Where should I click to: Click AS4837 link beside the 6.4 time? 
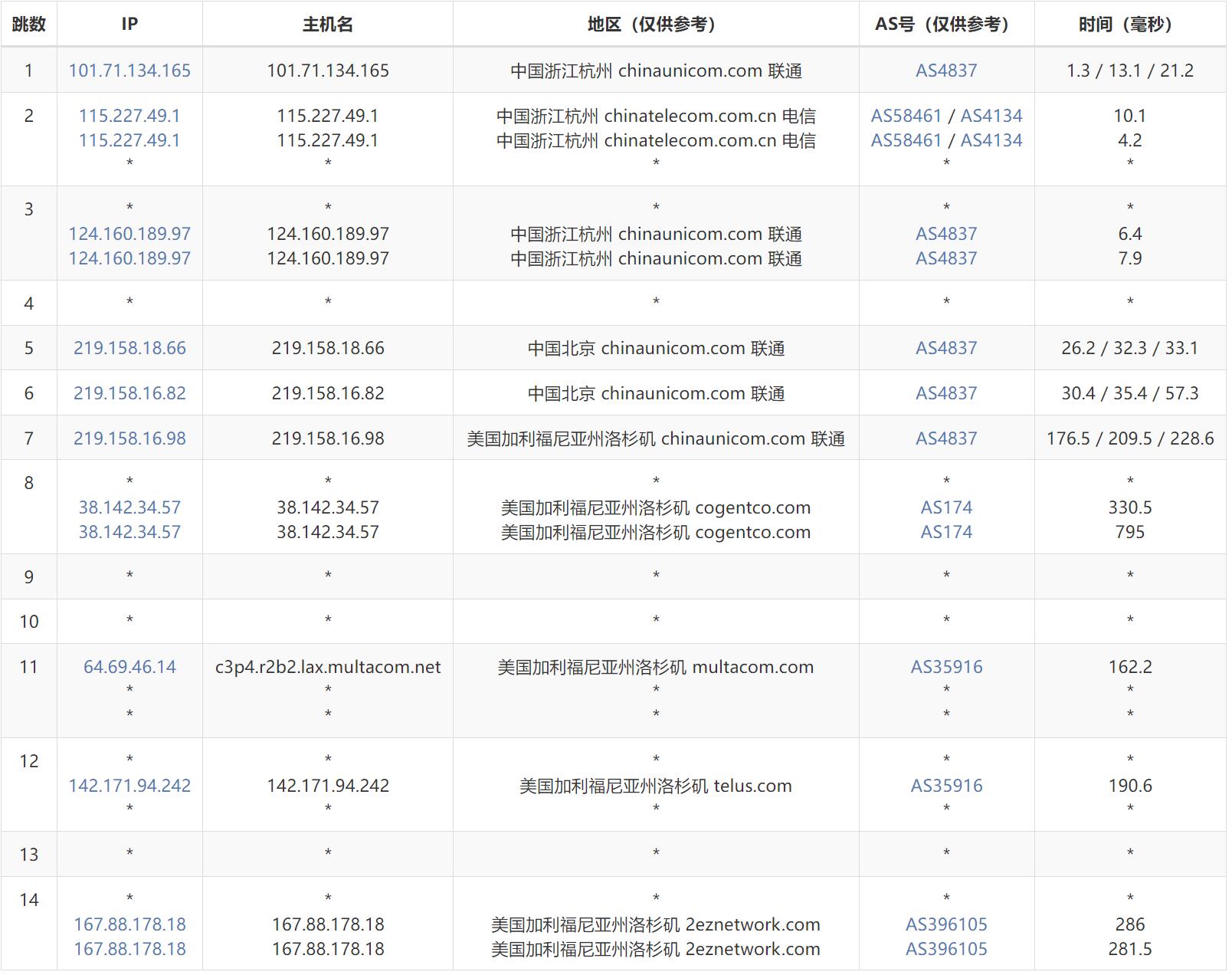point(946,234)
